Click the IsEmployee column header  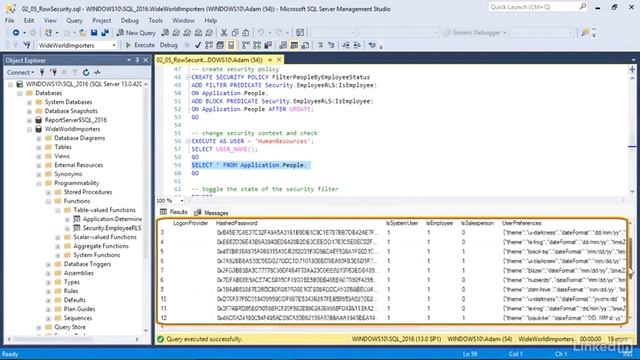coord(439,223)
